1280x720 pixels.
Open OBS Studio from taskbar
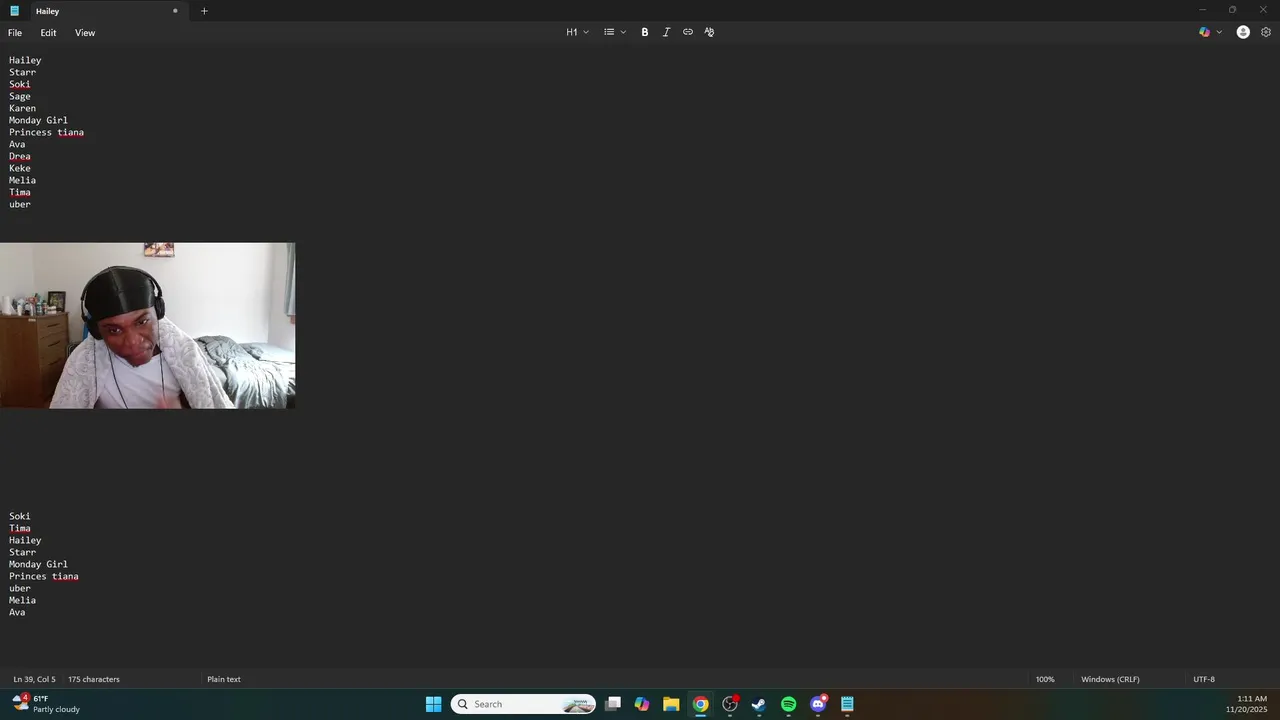[x=730, y=704]
